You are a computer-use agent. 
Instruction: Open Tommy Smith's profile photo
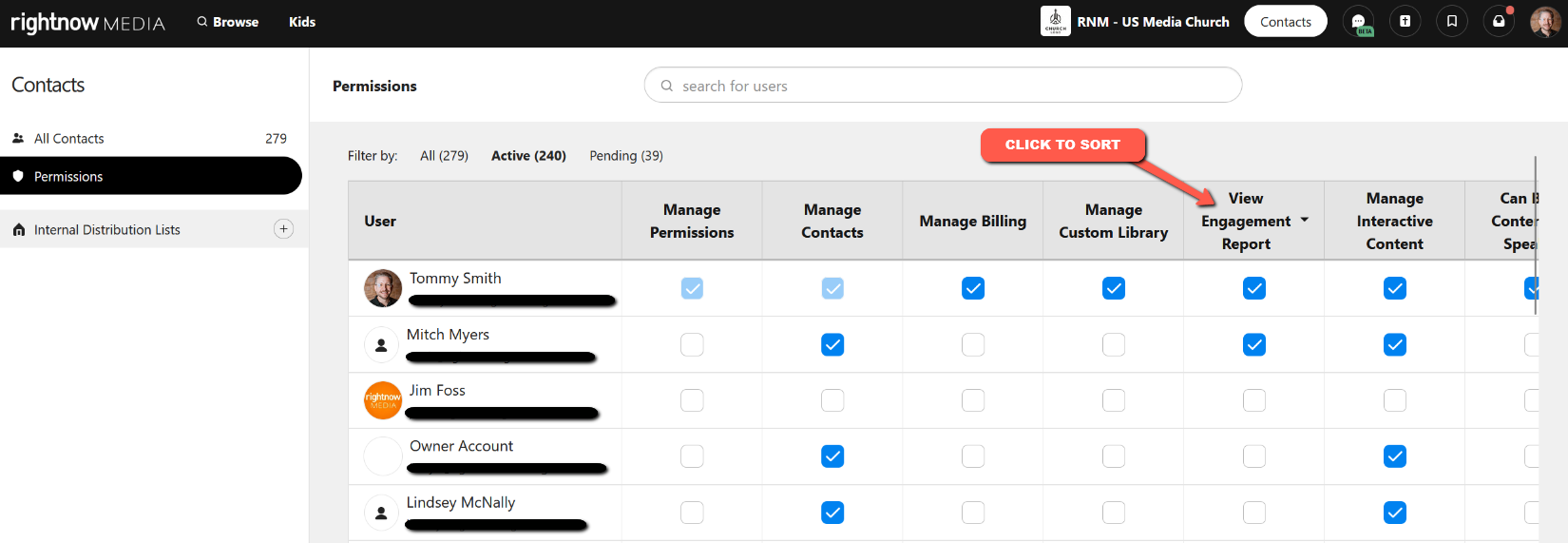coord(383,288)
